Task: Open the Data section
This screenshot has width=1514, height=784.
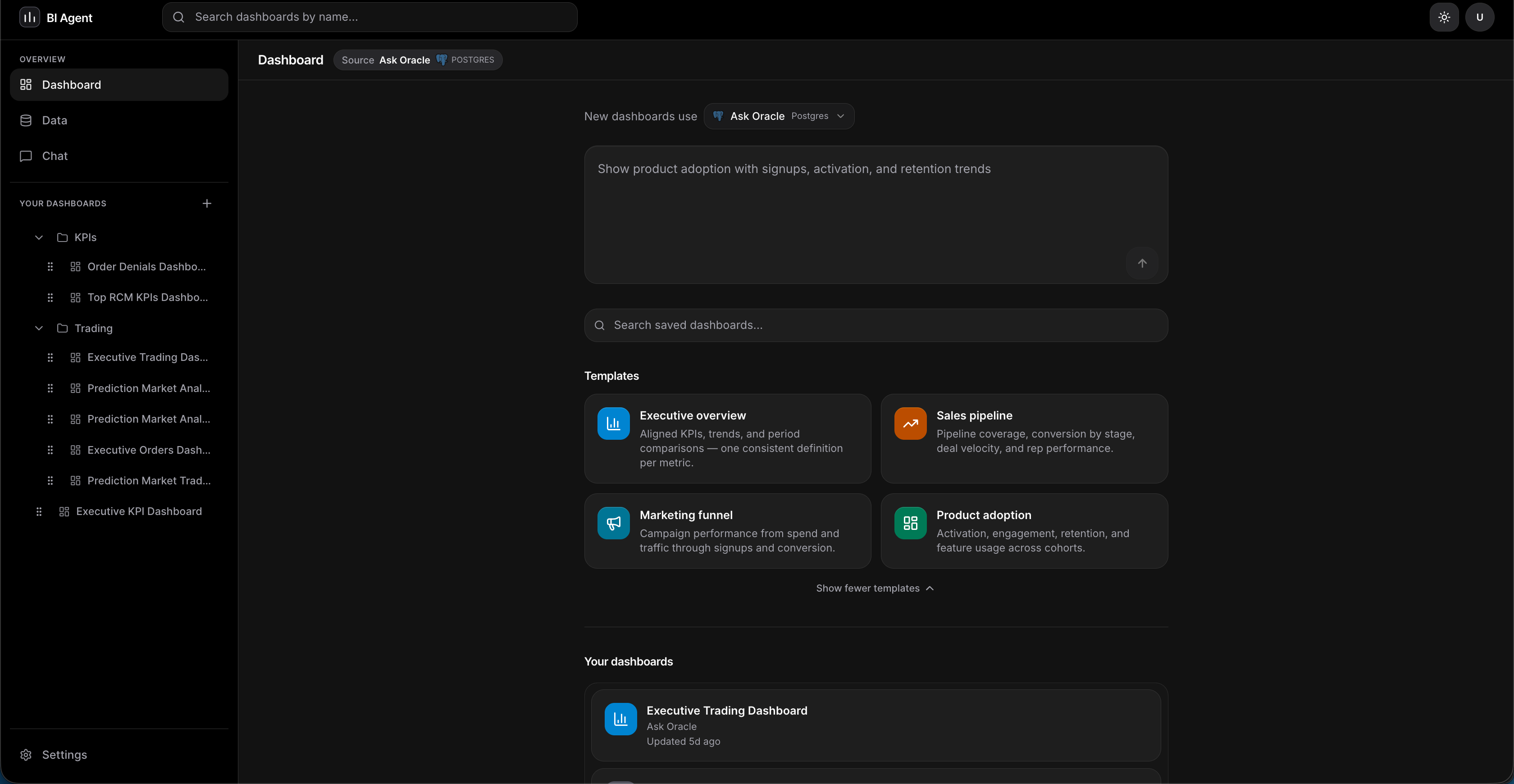Action: click(119, 120)
